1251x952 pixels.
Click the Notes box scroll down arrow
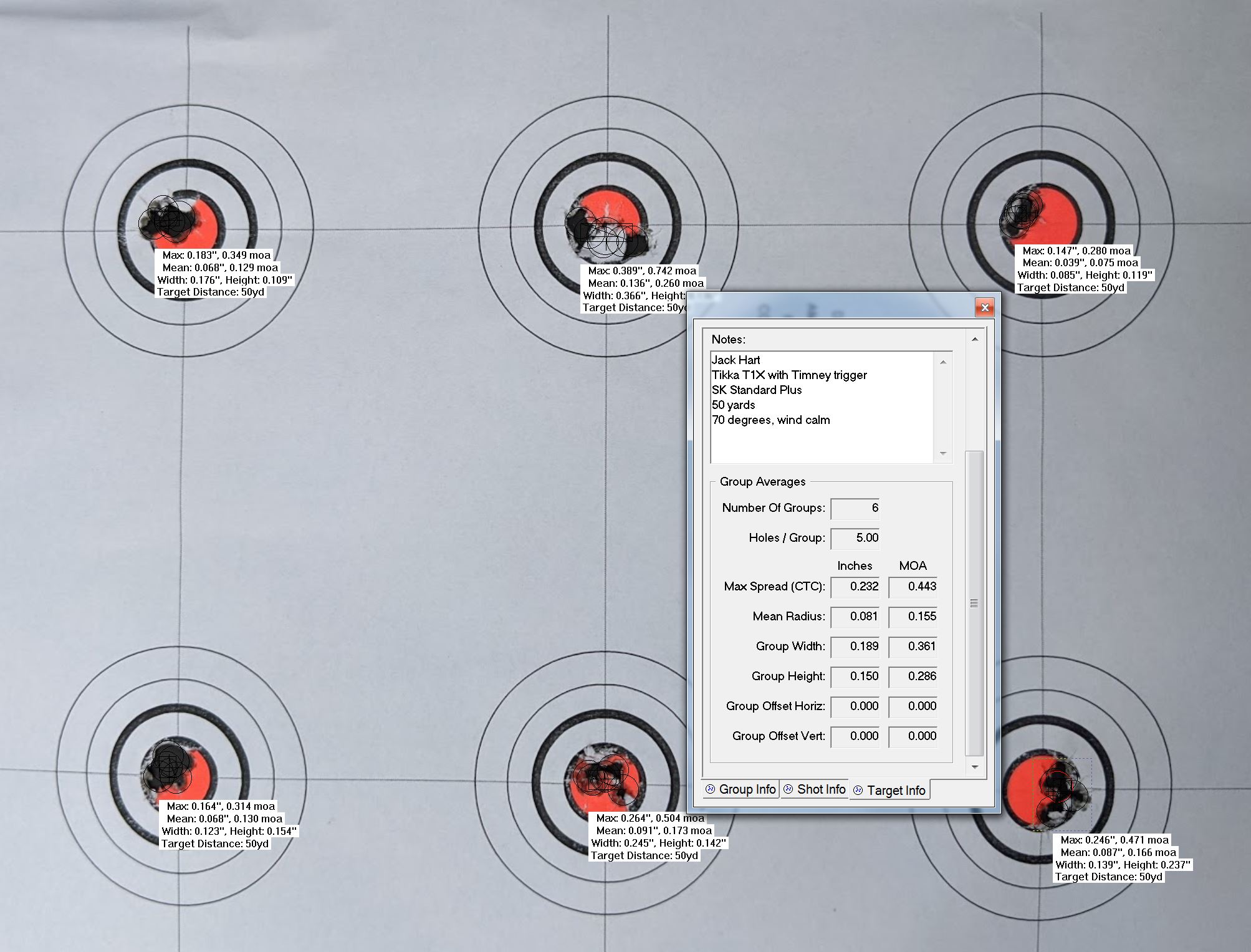(942, 453)
